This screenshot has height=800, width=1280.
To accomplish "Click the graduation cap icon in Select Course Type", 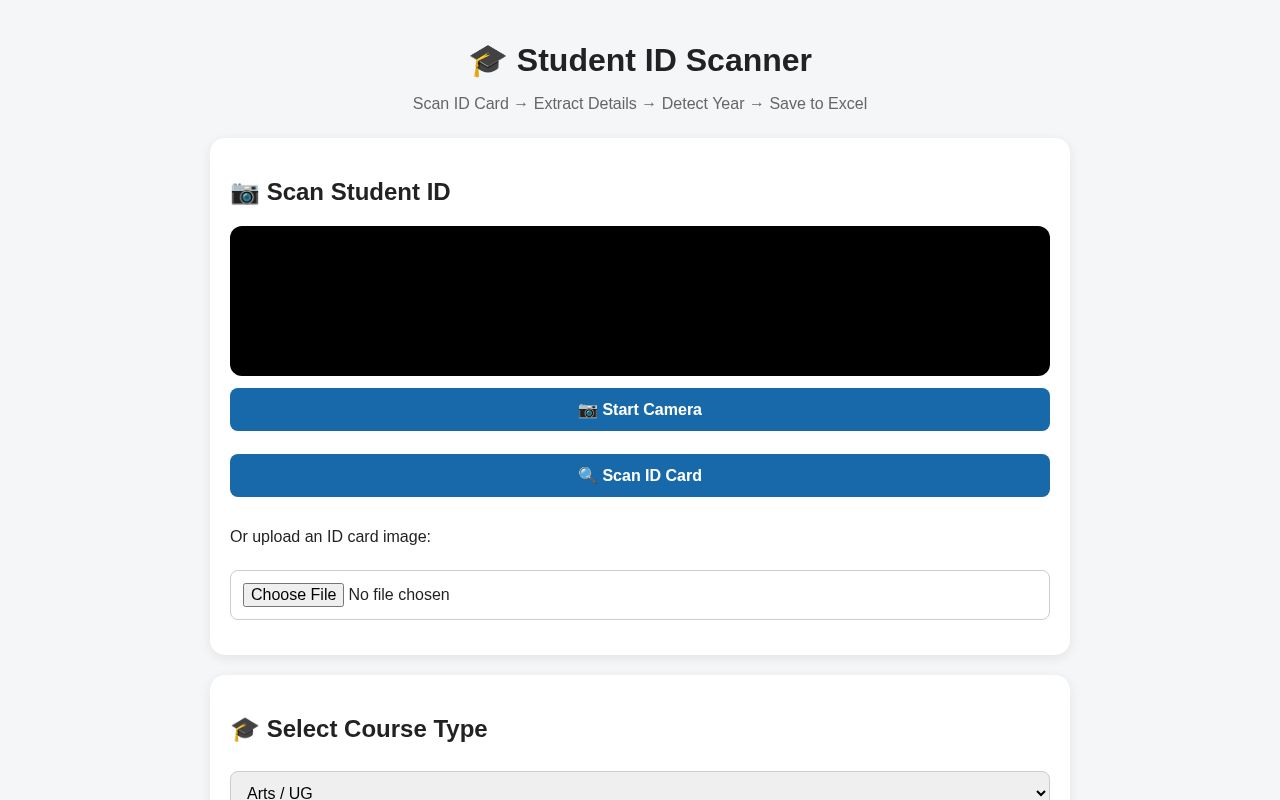I will pyautogui.click(x=245, y=729).
